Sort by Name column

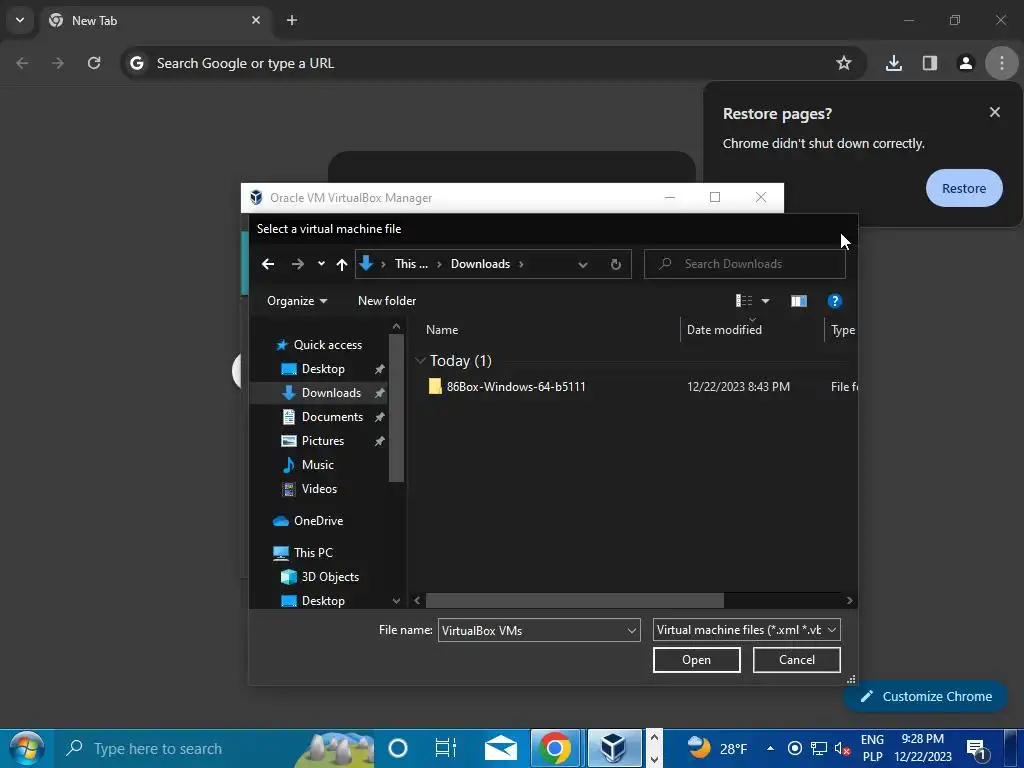[442, 330]
